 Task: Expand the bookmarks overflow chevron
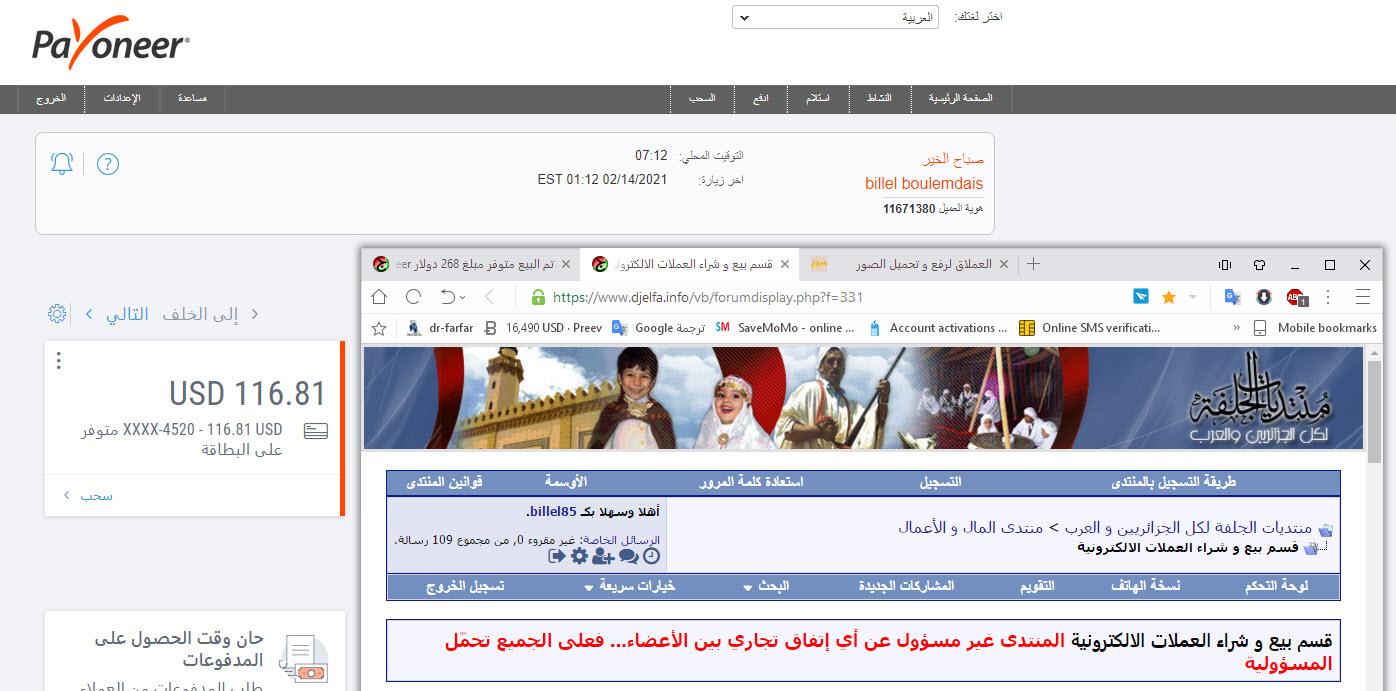click(1237, 328)
